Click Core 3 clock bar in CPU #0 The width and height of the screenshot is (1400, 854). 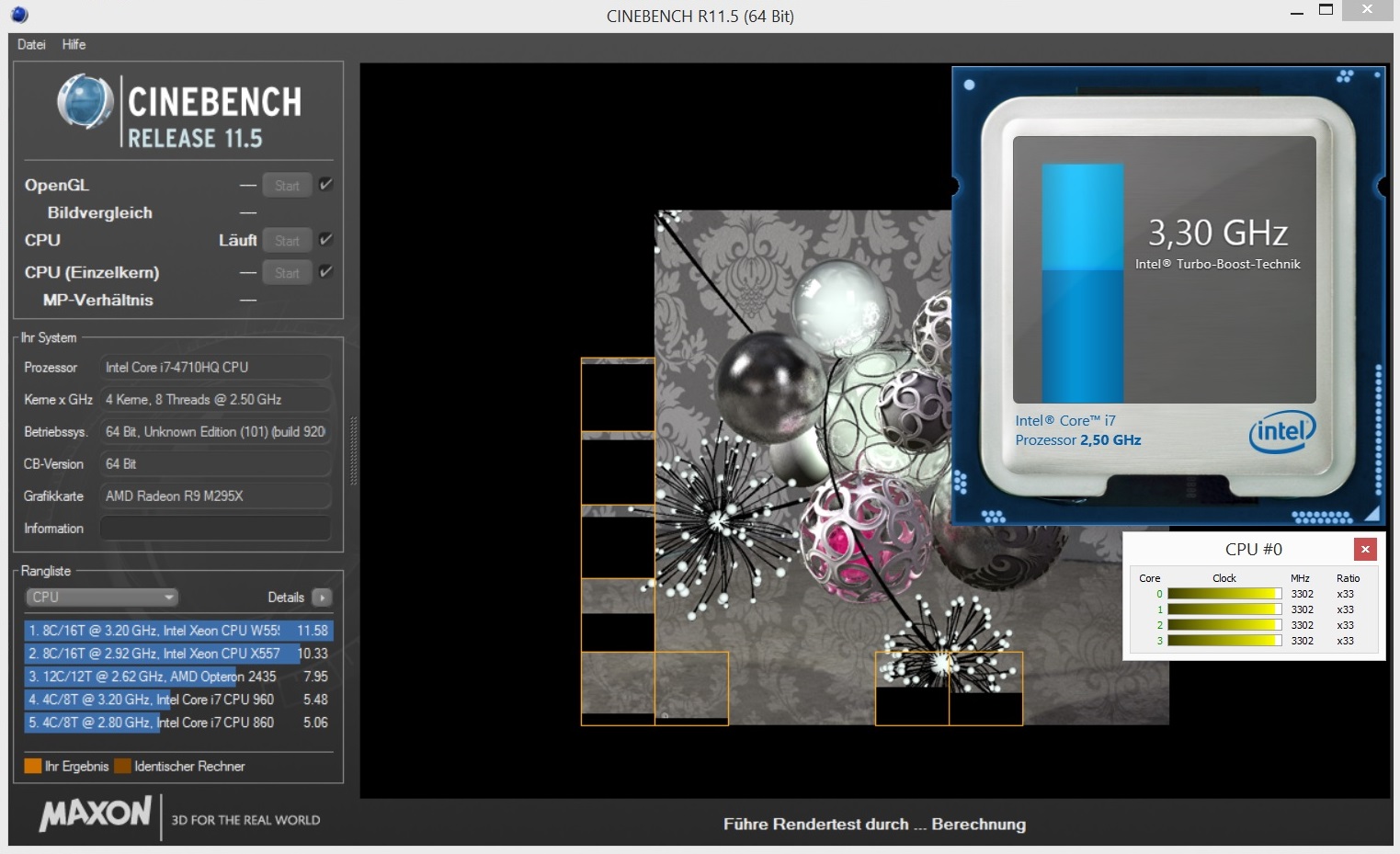click(x=1224, y=641)
